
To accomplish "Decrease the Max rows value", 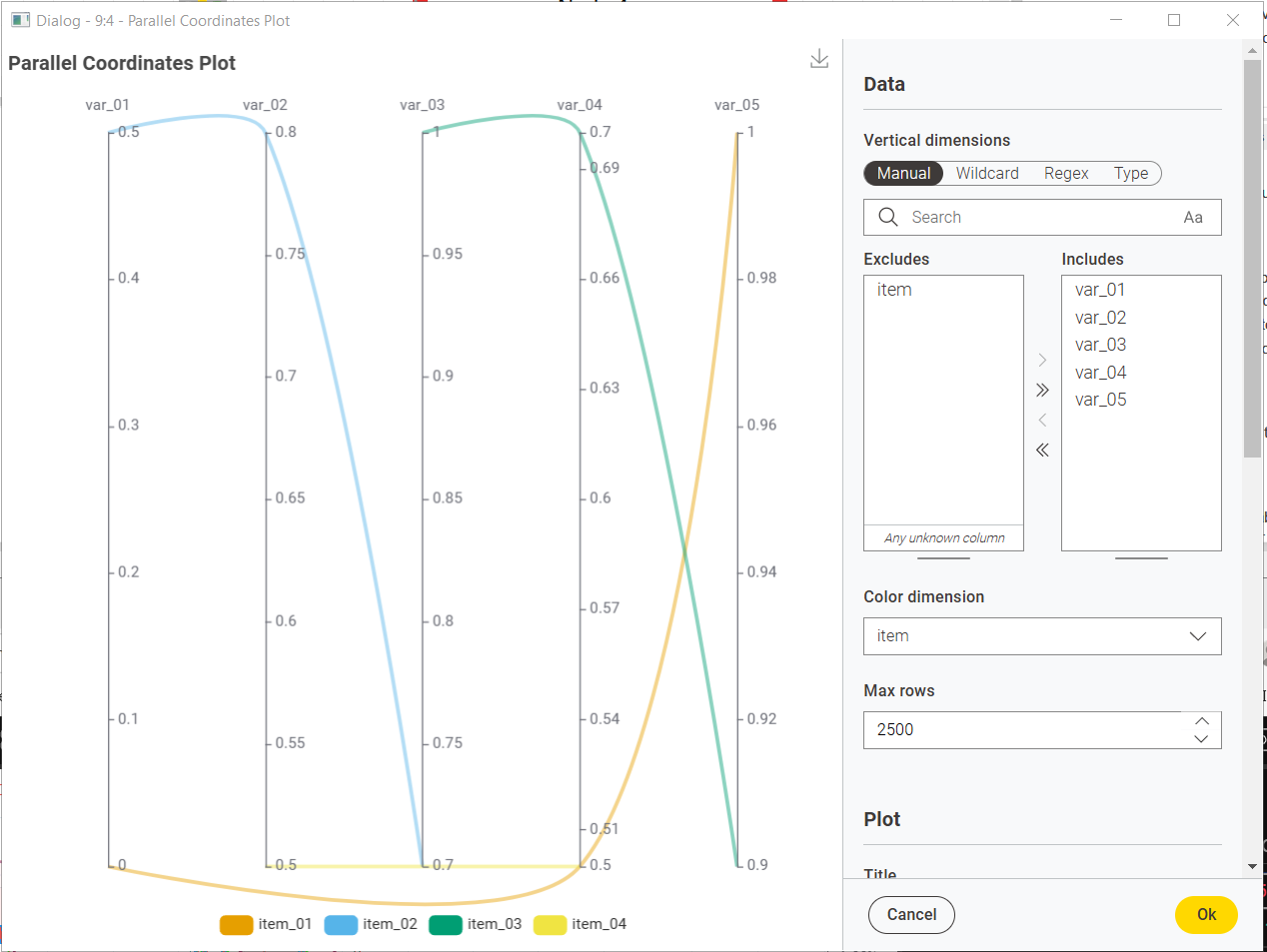I will 1201,739.
